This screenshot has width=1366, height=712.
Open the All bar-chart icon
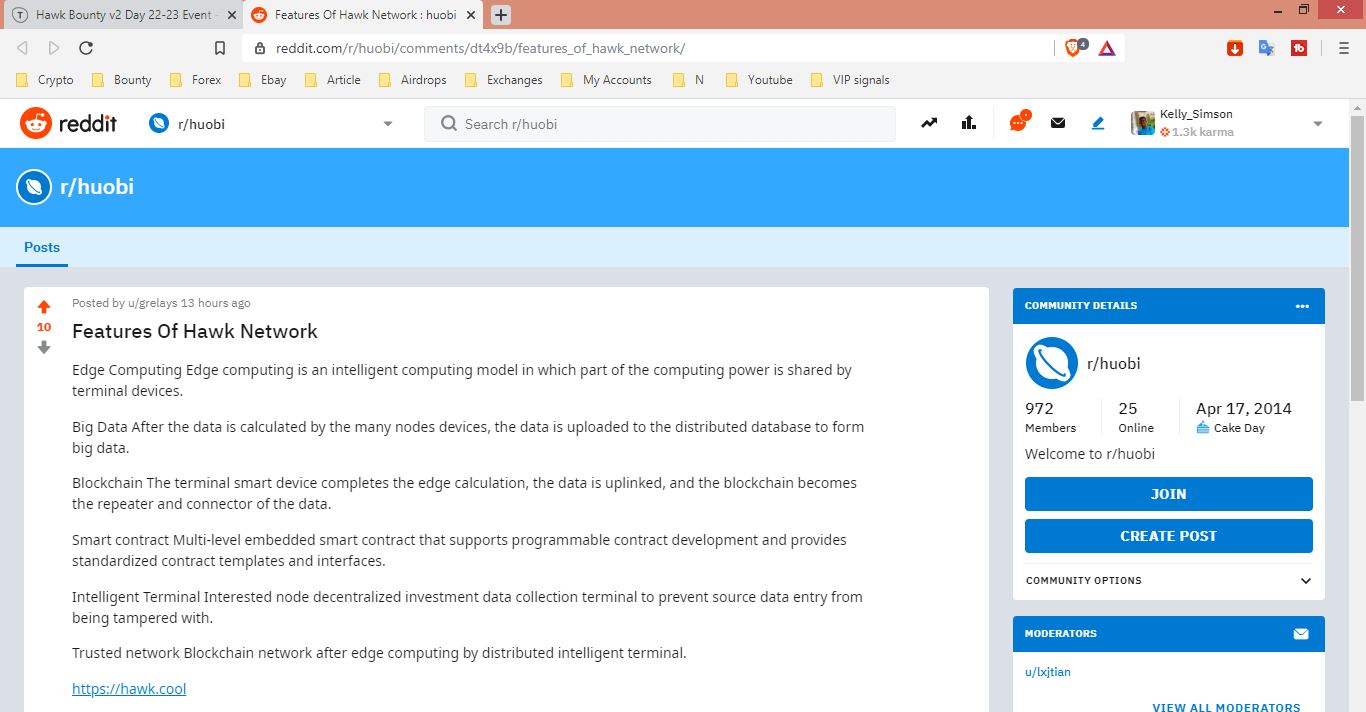coord(968,123)
